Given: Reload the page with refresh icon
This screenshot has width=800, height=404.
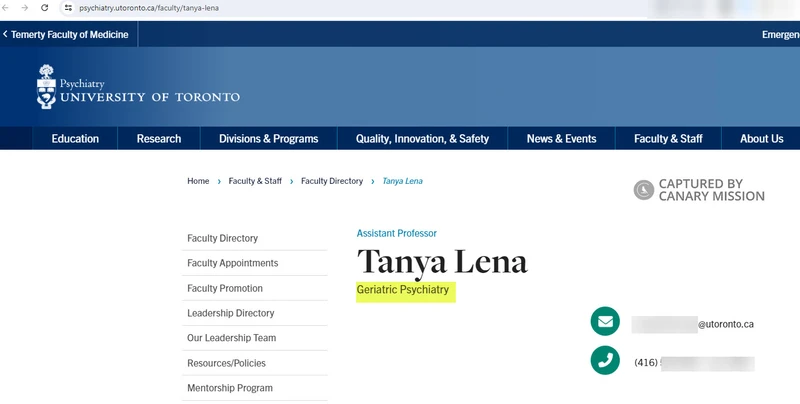Looking at the screenshot, I should (44, 8).
